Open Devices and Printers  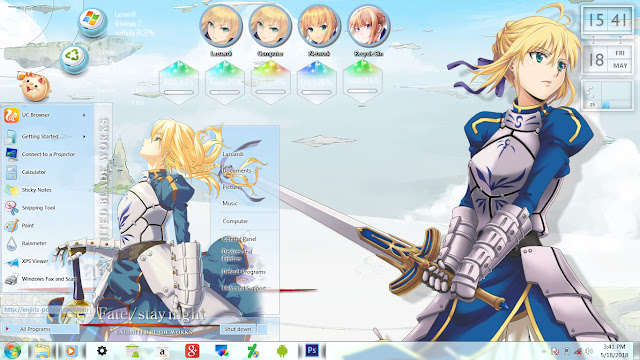[237, 255]
